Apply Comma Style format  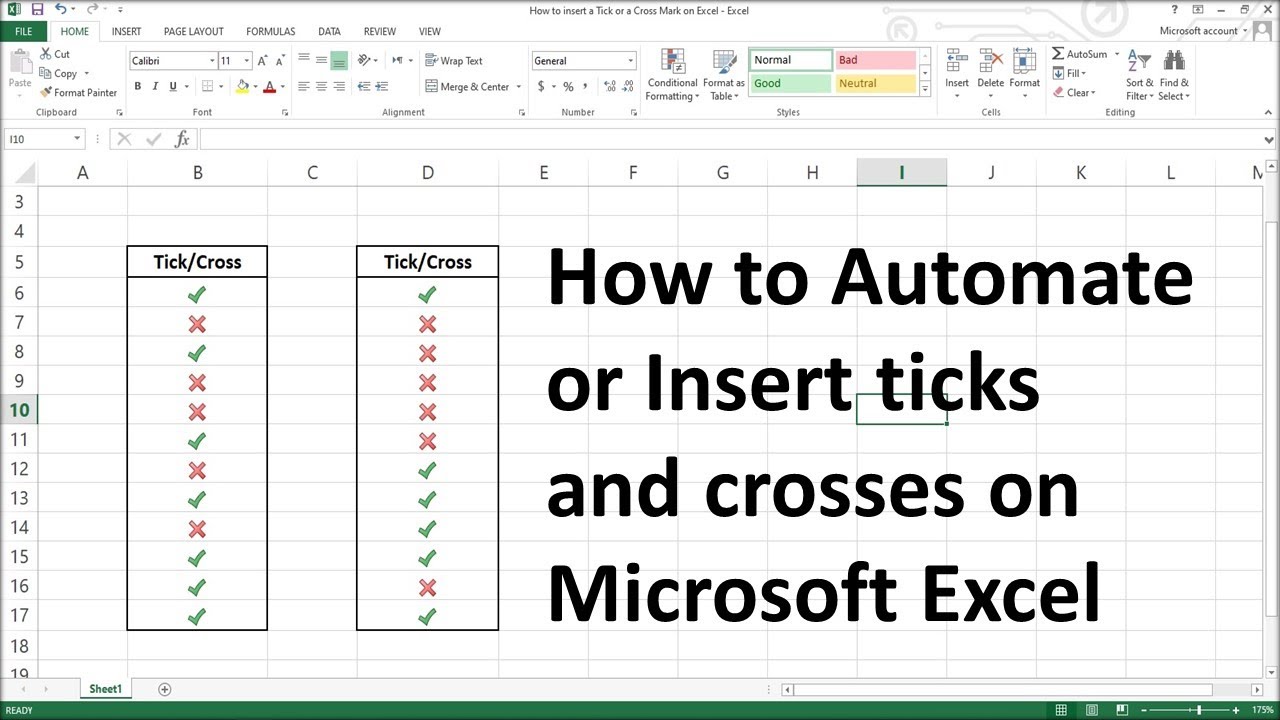tap(584, 87)
